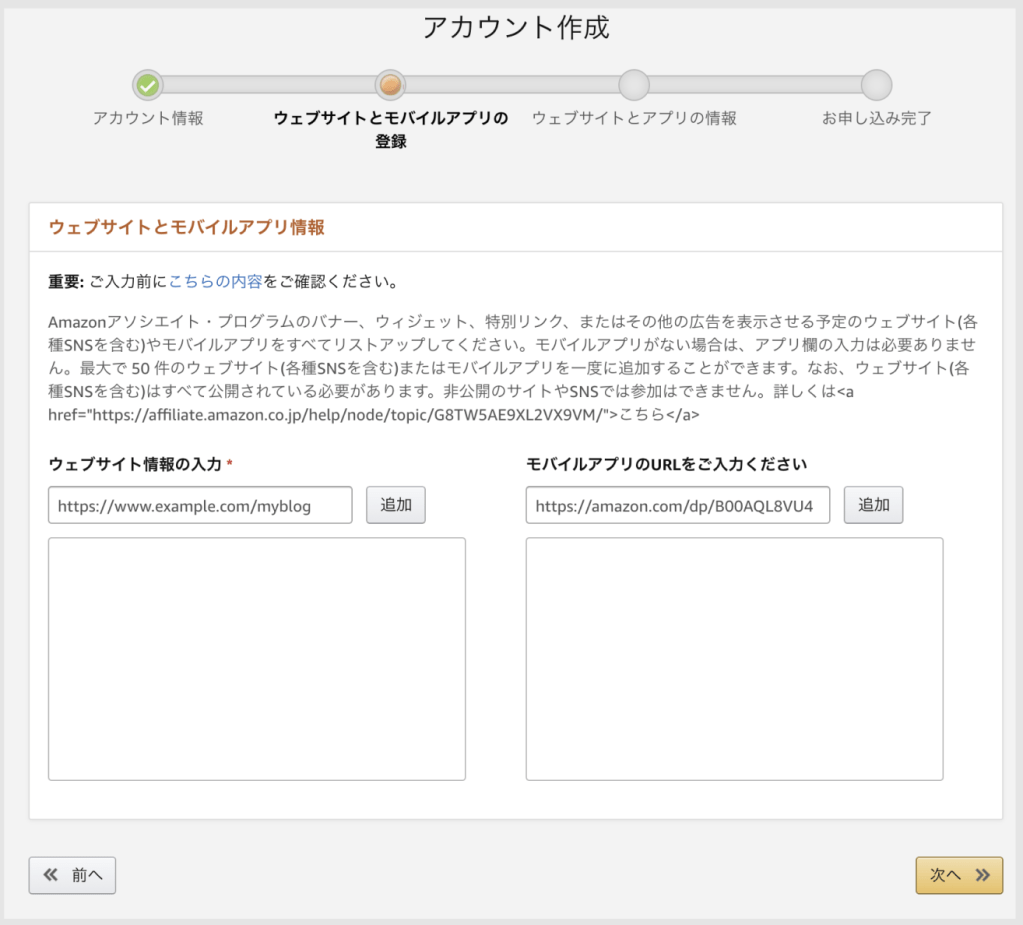1023x925 pixels.
Task: Focus the mobile app URL input field
Action: point(678,505)
